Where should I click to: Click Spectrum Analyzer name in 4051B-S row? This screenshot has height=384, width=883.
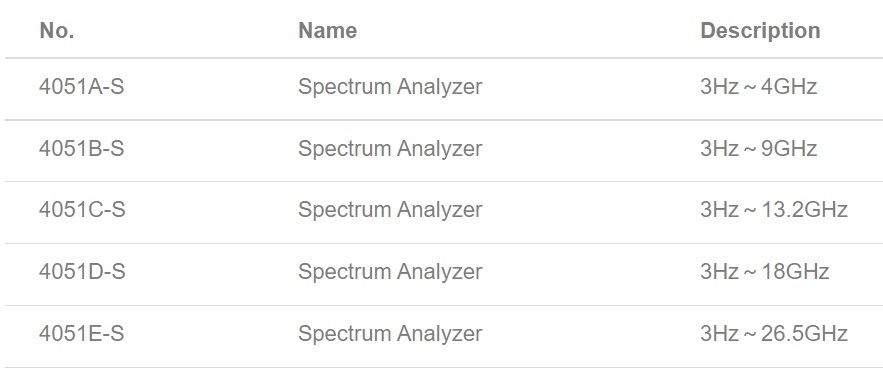[x=390, y=149]
